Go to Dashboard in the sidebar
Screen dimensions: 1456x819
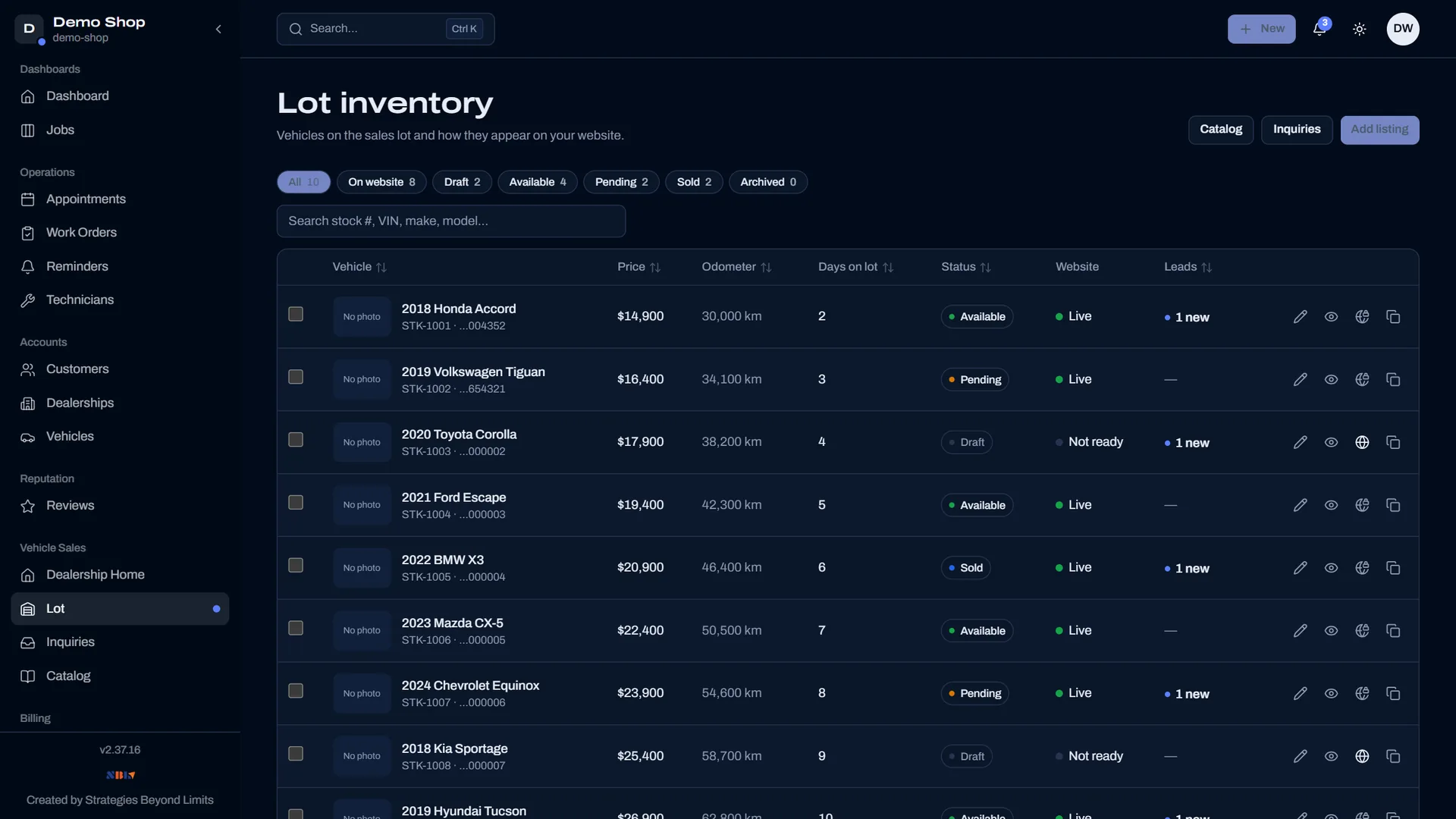tap(120, 96)
